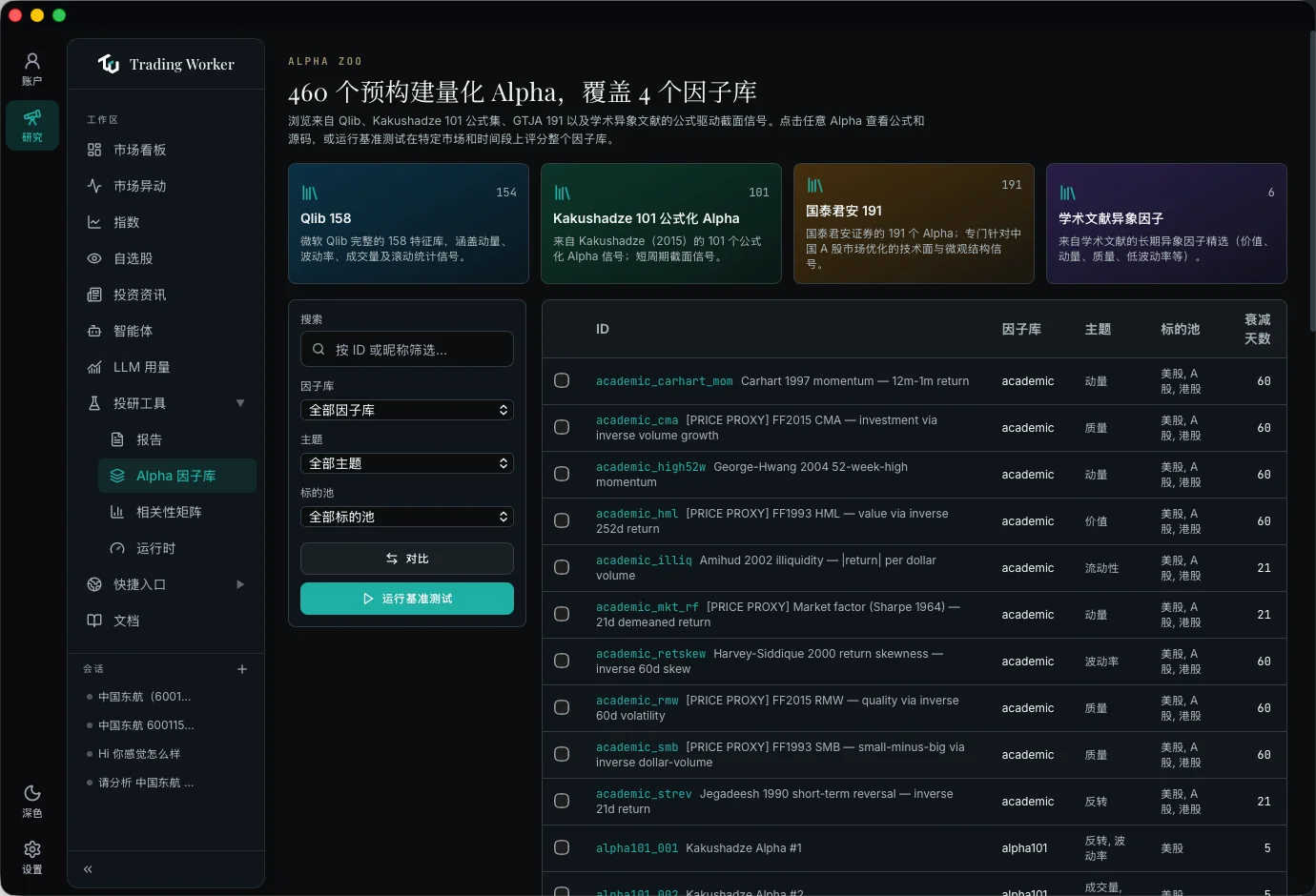Open 全部主题 dropdown
The image size is (1316, 896).
(407, 463)
